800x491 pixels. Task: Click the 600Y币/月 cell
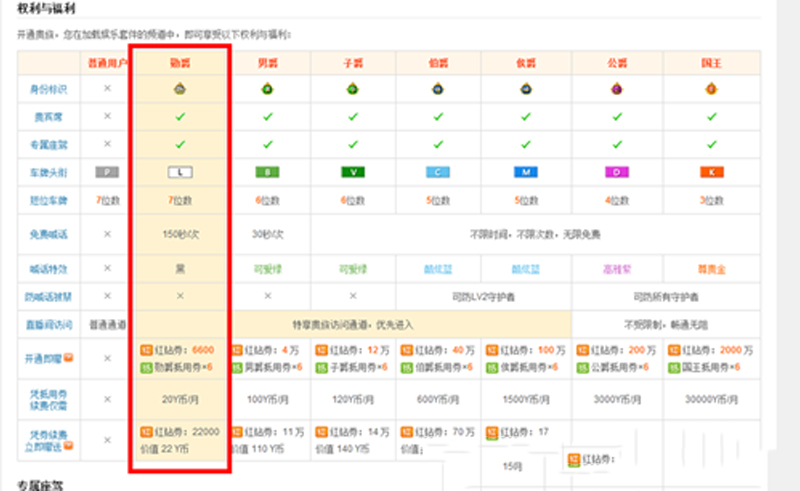click(x=438, y=400)
